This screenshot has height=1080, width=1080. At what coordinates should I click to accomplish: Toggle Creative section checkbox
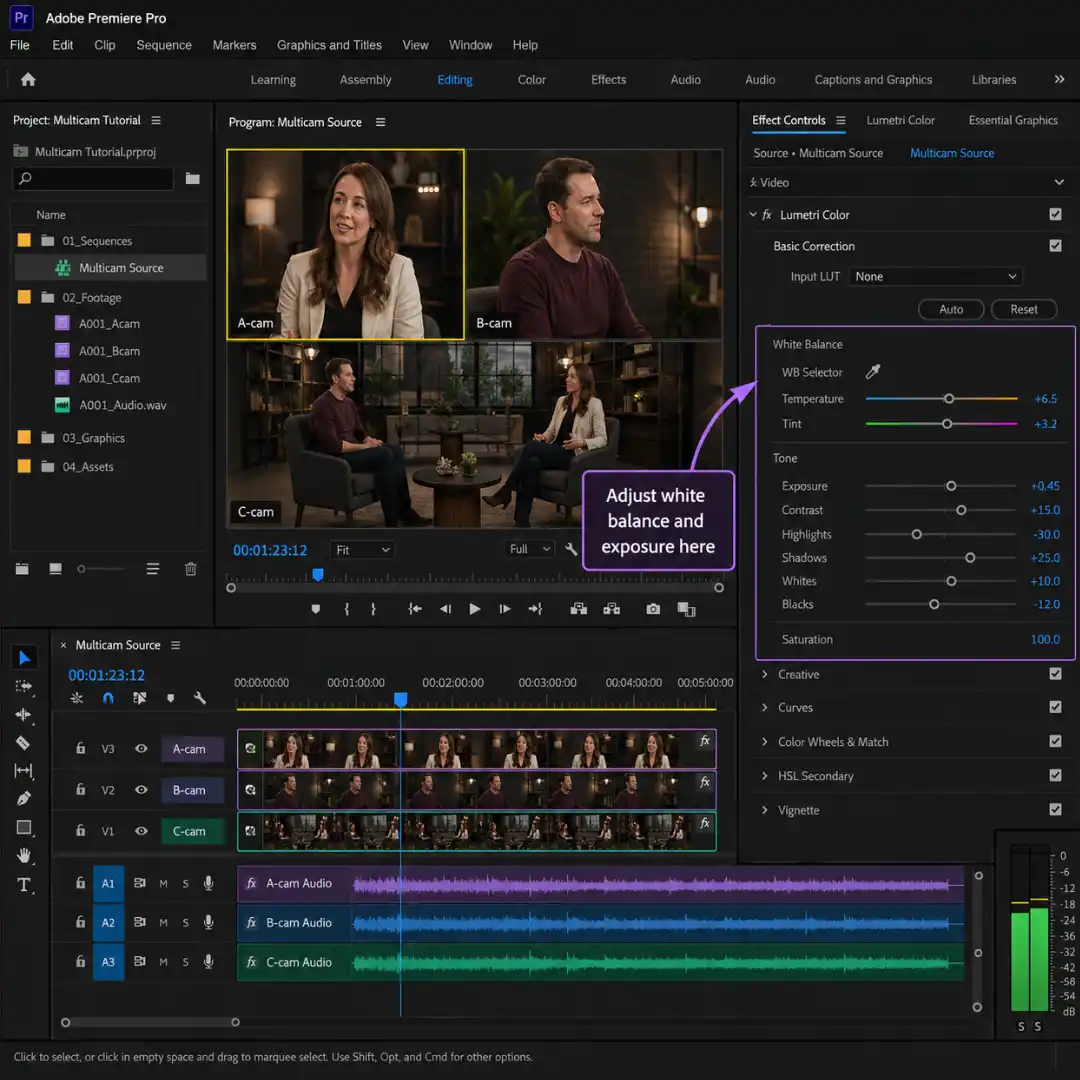click(x=1055, y=674)
